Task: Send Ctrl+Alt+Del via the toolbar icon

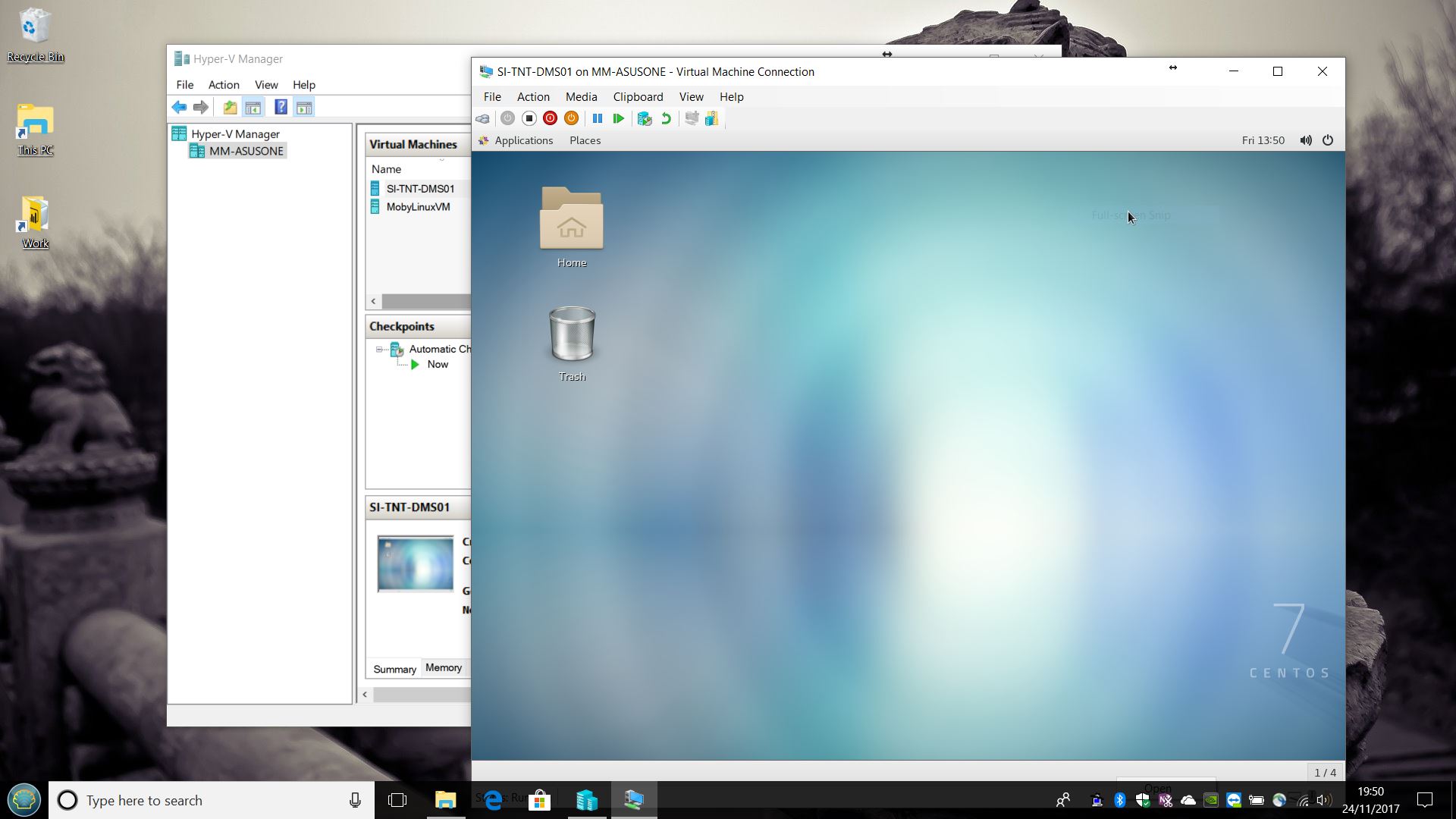Action: pos(482,118)
